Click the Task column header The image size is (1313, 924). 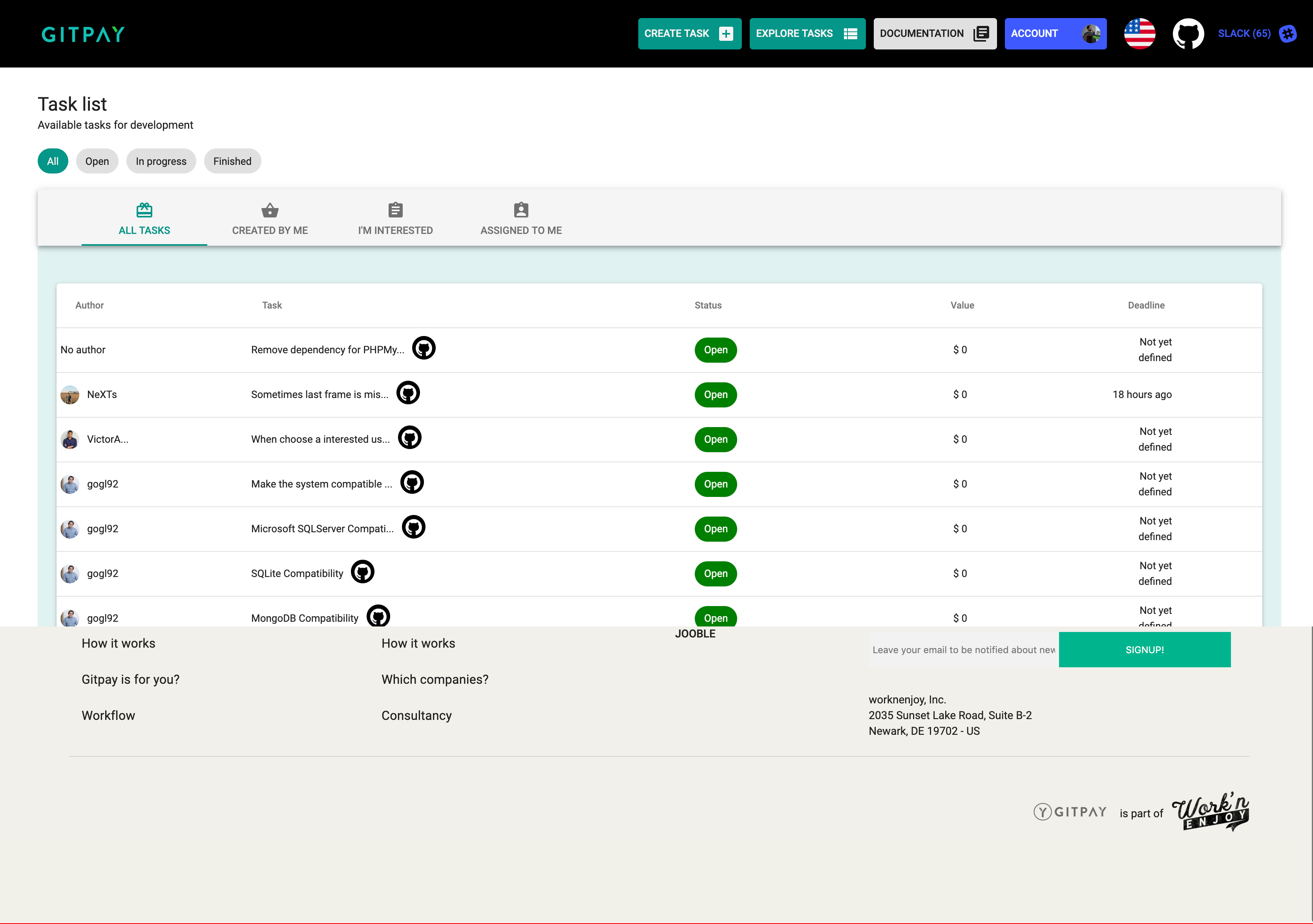click(272, 305)
